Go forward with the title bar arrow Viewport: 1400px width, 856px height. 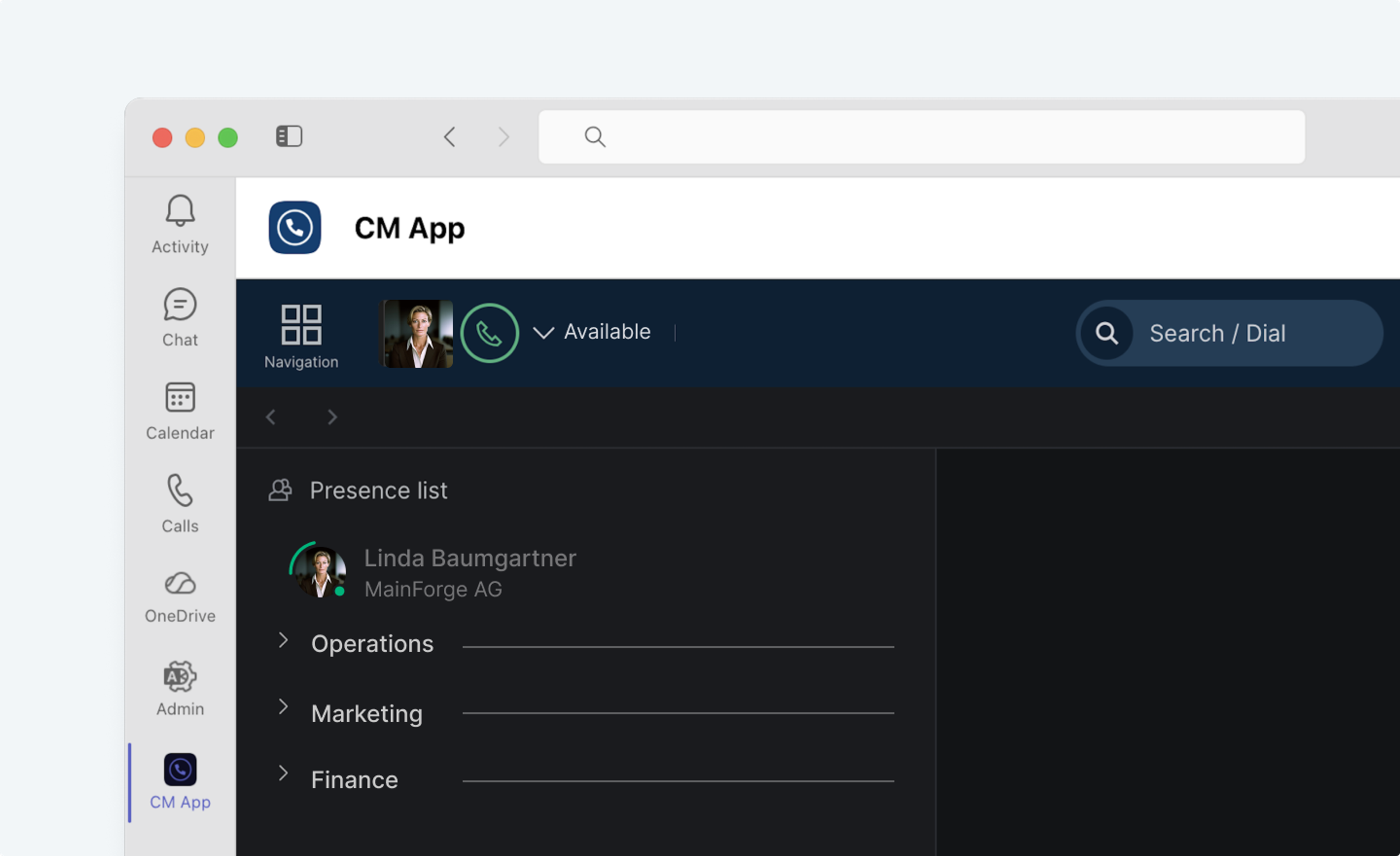(503, 136)
